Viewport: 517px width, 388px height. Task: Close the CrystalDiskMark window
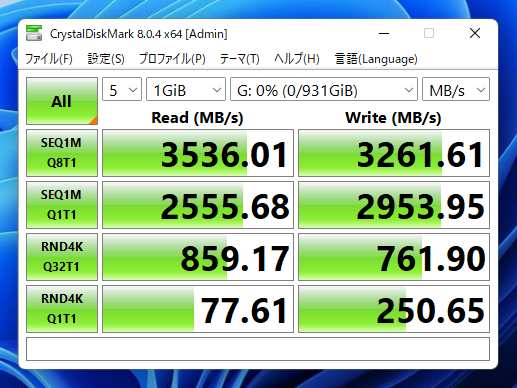475,33
